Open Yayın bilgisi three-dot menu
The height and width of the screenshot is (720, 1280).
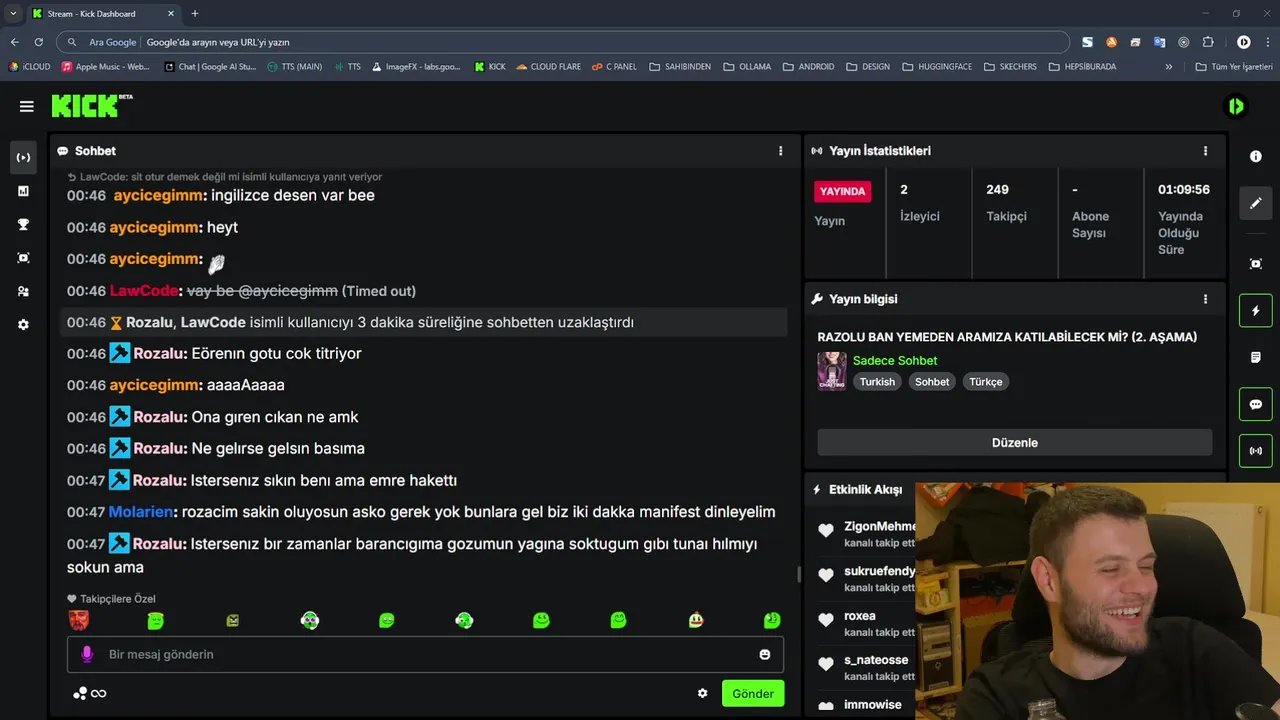[x=1205, y=299]
